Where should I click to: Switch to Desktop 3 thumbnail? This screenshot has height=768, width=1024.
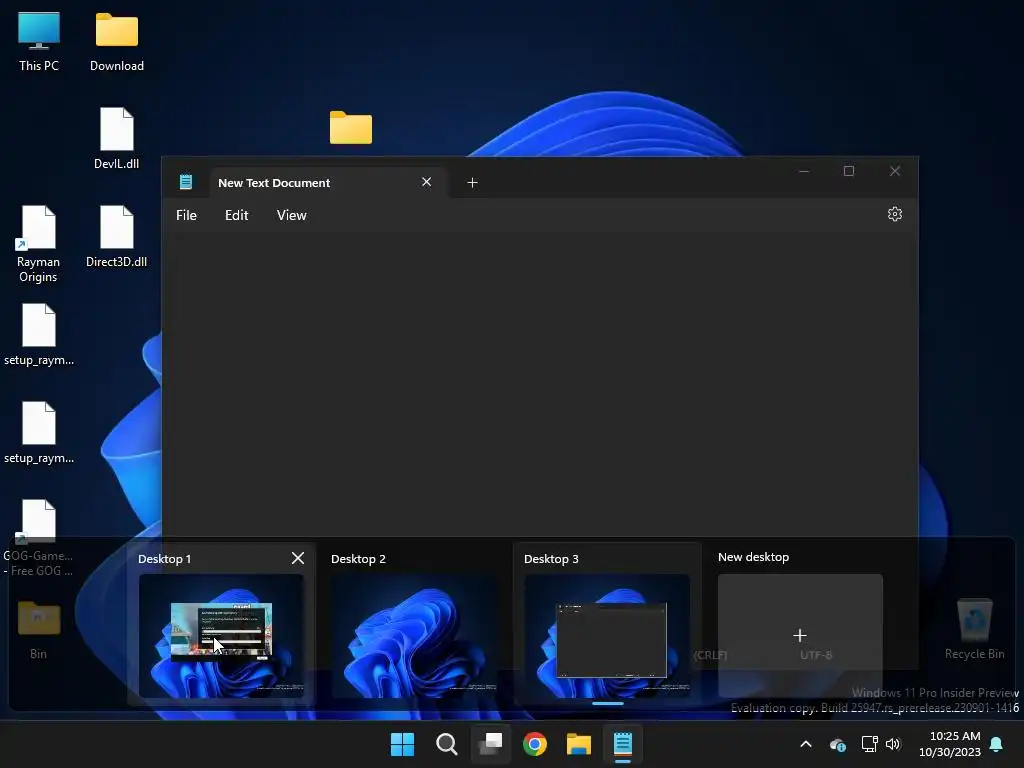[607, 635]
